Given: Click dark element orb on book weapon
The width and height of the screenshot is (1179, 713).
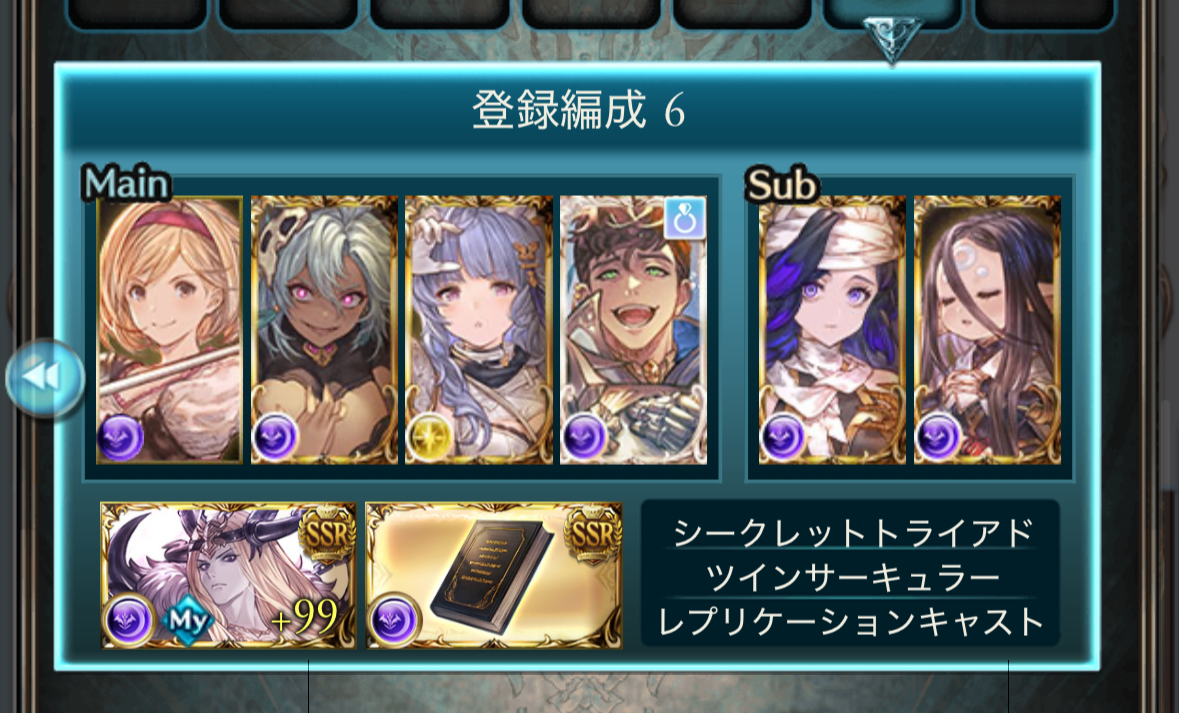Looking at the screenshot, I should click(x=394, y=620).
